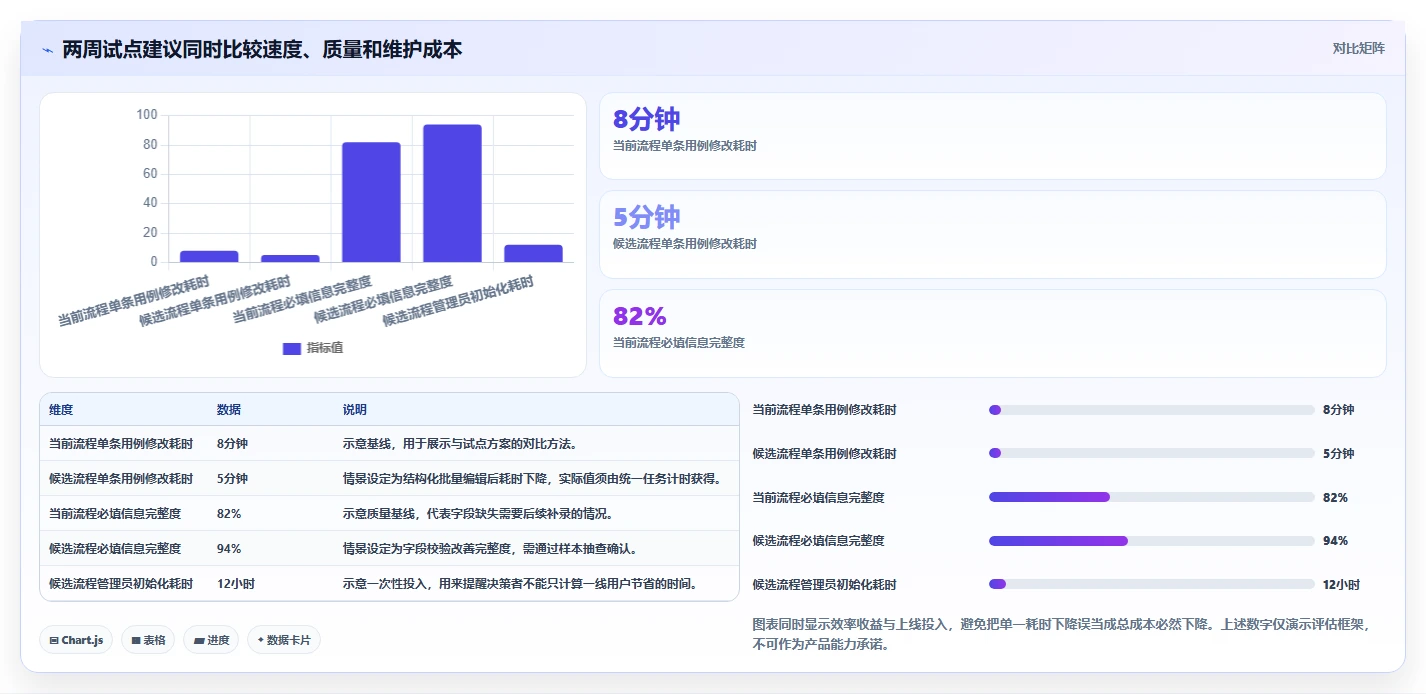Click the description about 结构化批量编辑
1426x694 pixels.
532,478
